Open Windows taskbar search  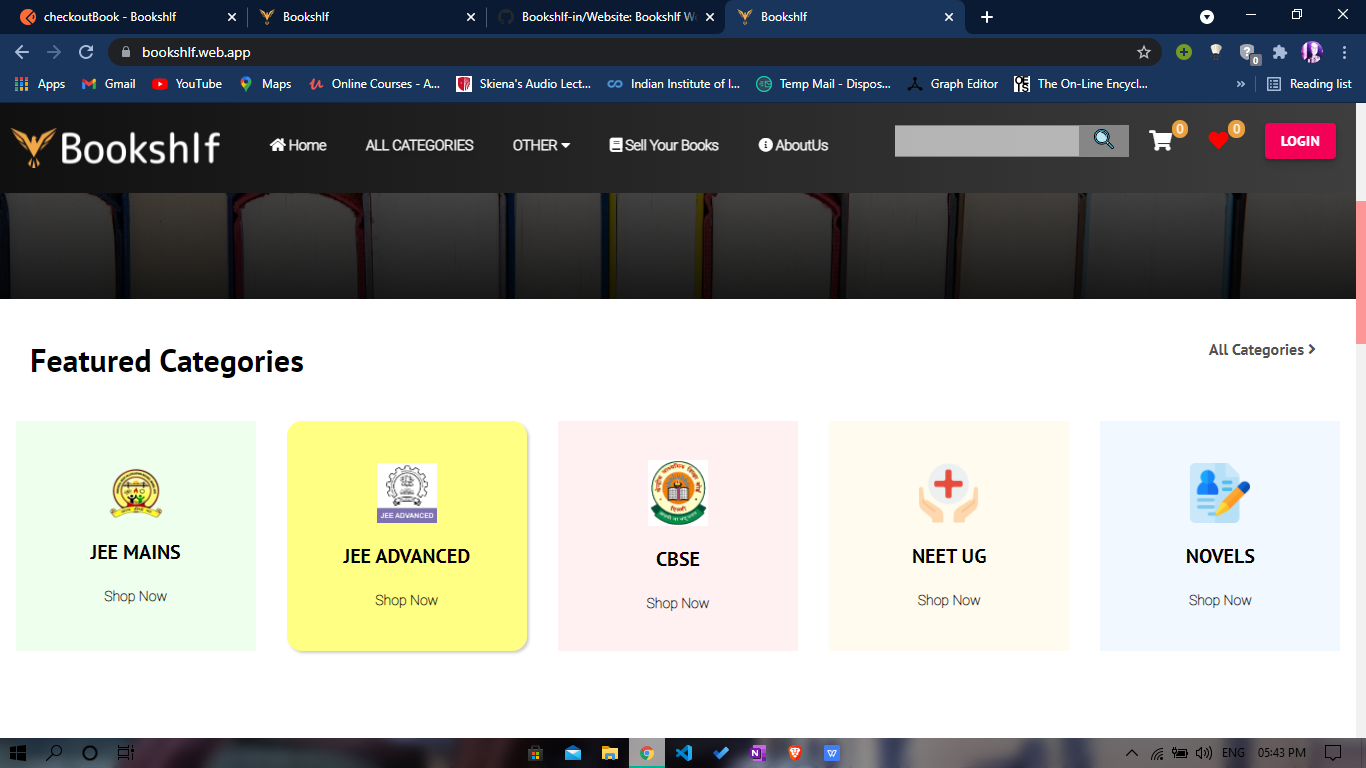pos(54,753)
